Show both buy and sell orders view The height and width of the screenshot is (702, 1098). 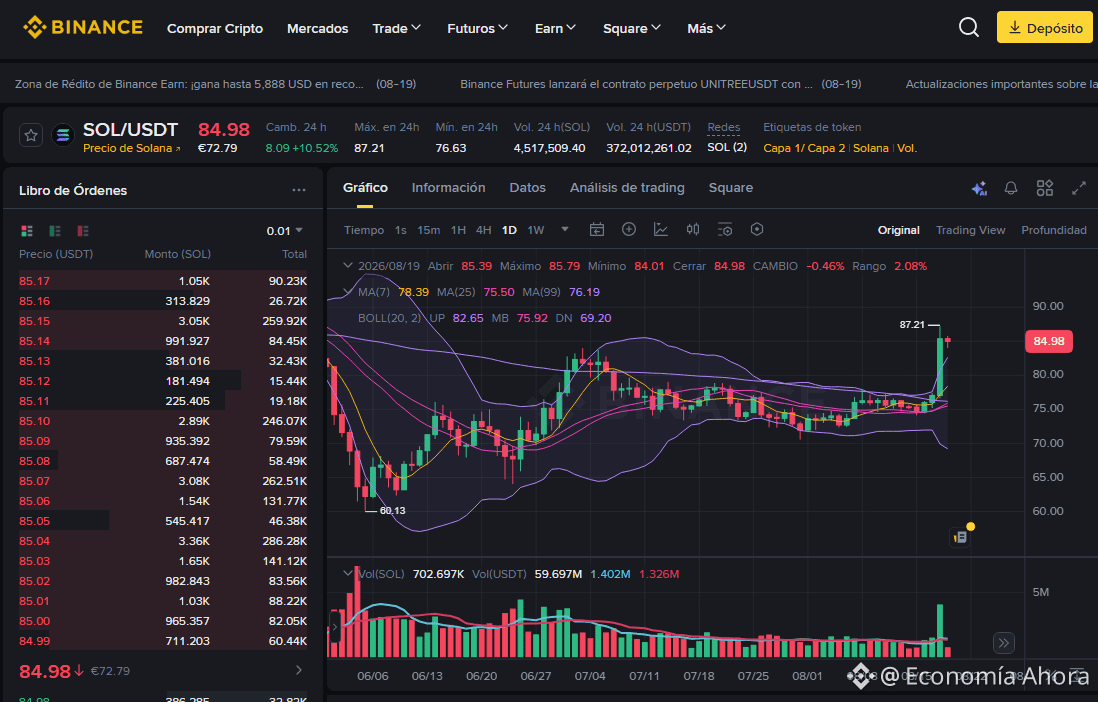[27, 230]
